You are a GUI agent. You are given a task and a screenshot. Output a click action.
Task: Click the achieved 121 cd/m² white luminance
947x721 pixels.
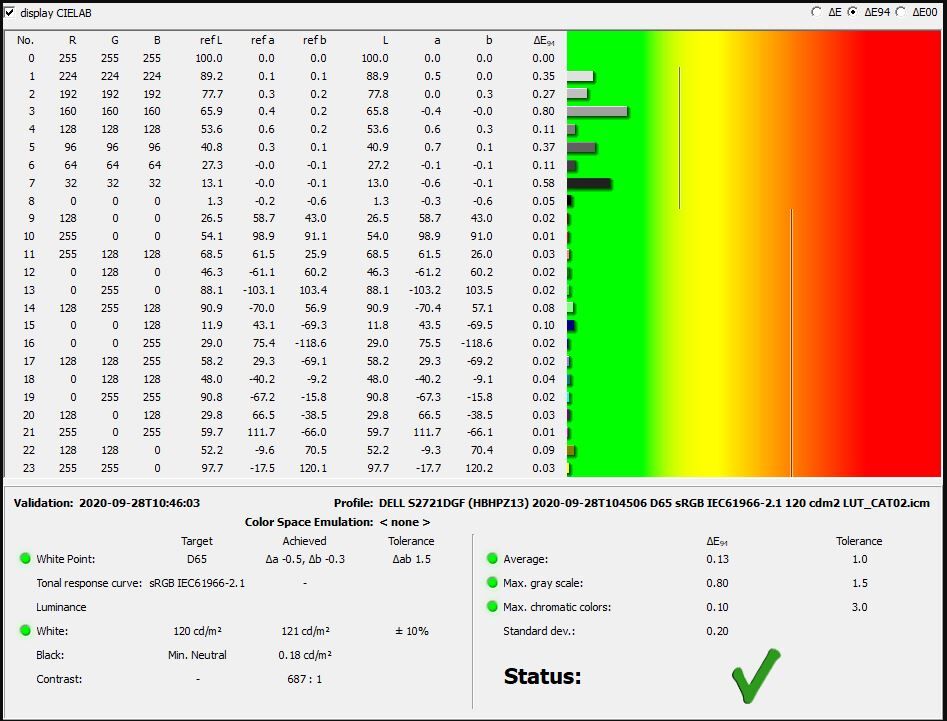pyautogui.click(x=305, y=631)
